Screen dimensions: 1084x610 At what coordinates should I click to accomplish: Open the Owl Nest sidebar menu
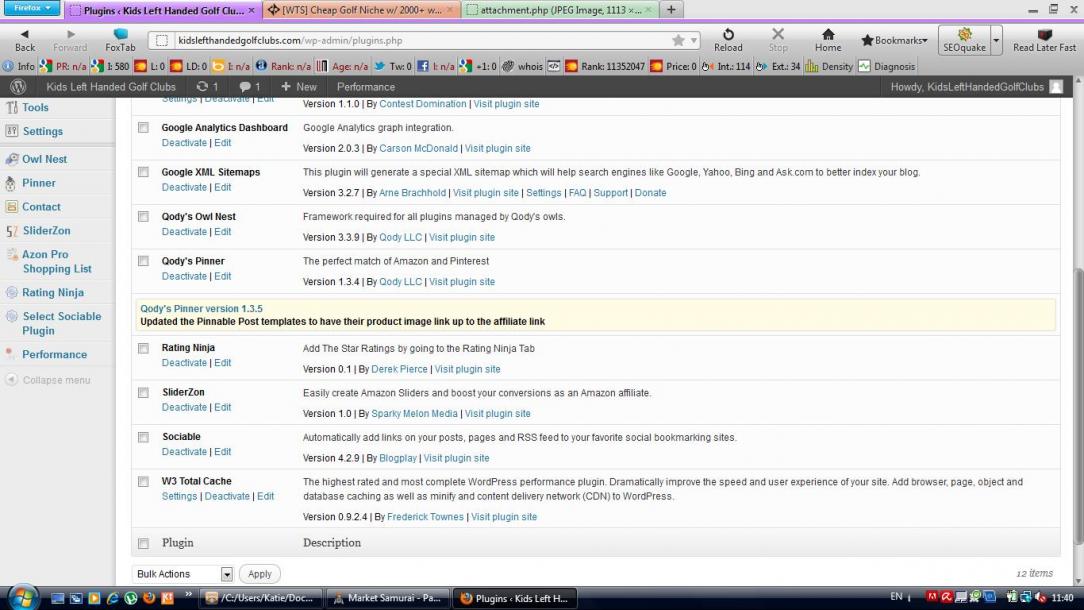click(44, 159)
